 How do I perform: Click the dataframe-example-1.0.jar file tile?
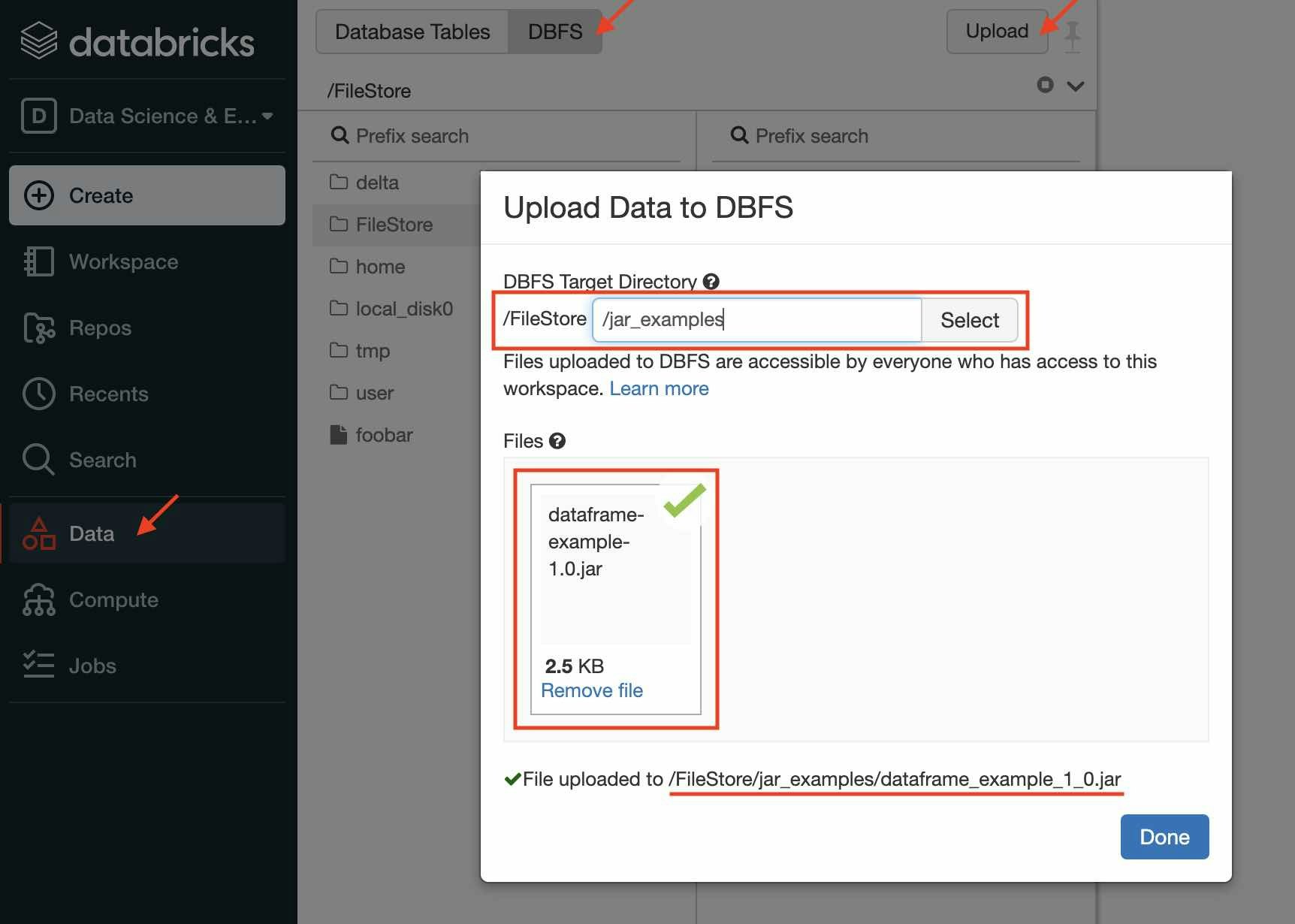pos(615,599)
